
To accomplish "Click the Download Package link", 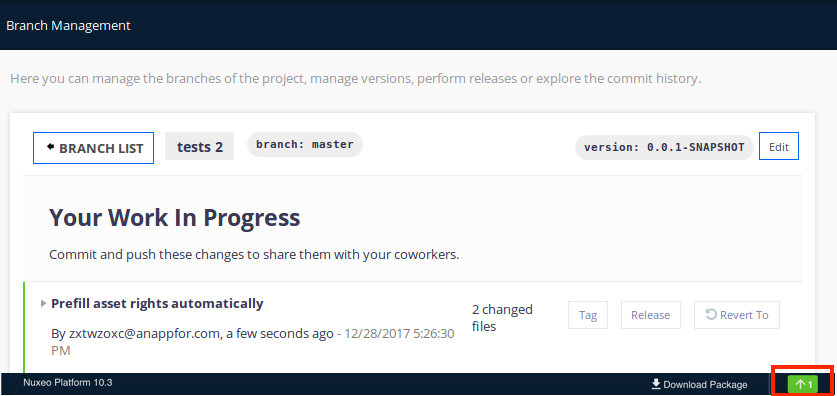I will pyautogui.click(x=699, y=384).
